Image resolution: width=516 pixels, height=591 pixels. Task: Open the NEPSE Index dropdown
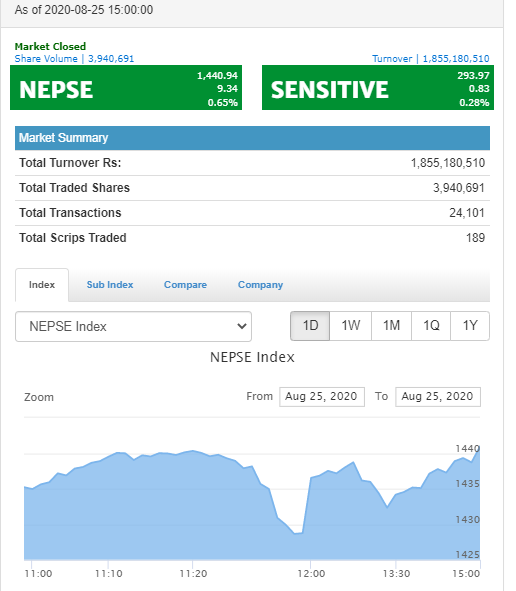[133, 326]
